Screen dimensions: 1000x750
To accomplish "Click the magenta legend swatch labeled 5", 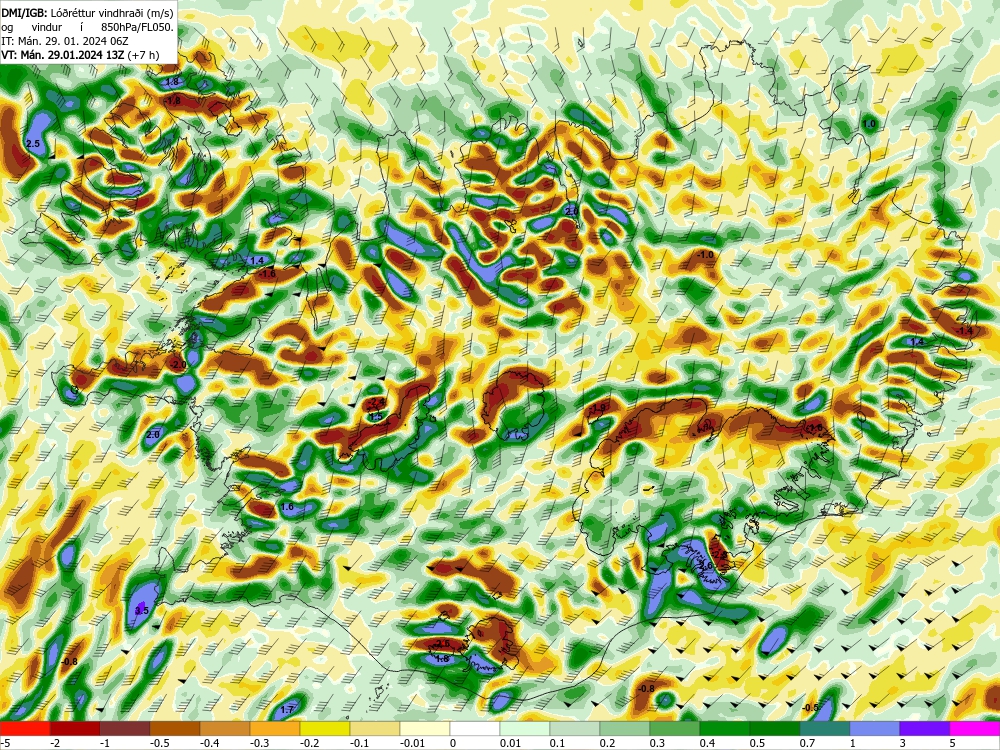I will tap(975, 729).
